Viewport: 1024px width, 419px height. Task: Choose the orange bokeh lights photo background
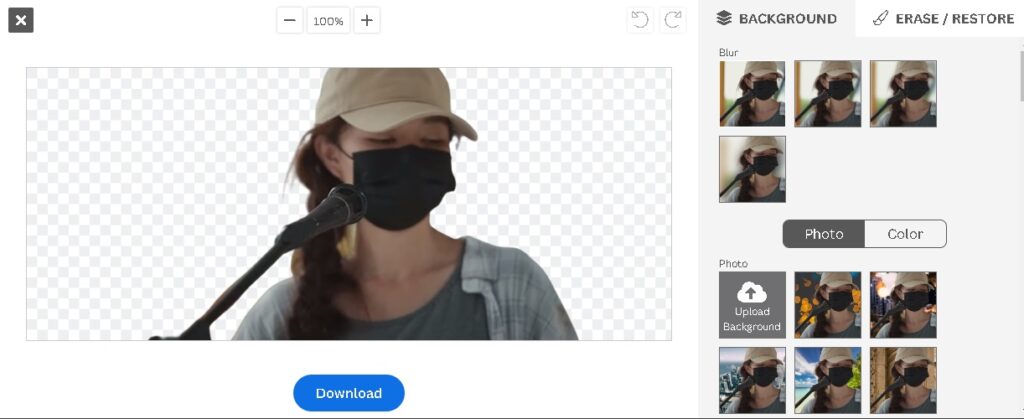[x=828, y=305]
